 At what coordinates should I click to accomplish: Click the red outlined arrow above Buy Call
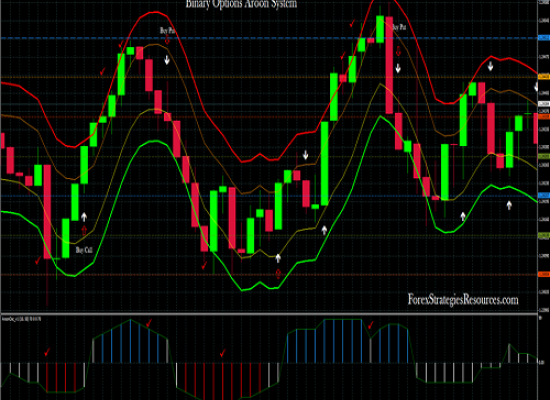pos(84,231)
